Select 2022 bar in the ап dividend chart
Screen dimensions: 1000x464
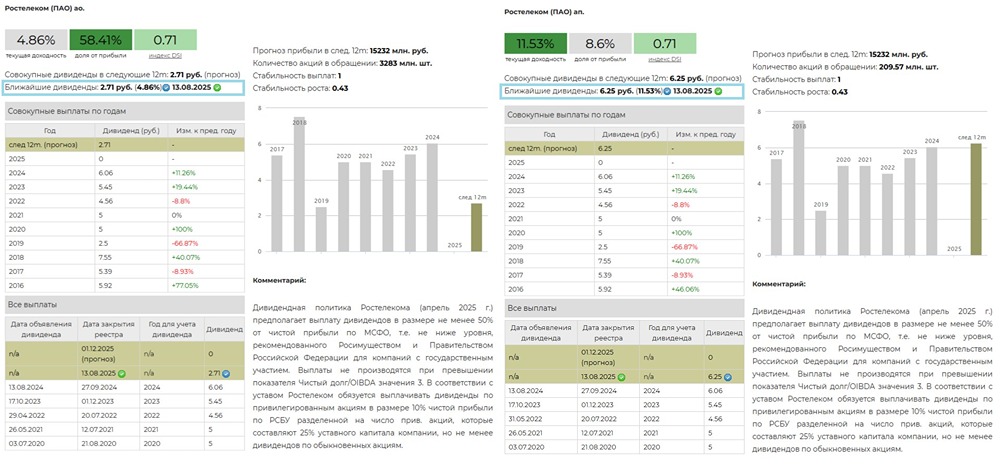click(x=887, y=214)
